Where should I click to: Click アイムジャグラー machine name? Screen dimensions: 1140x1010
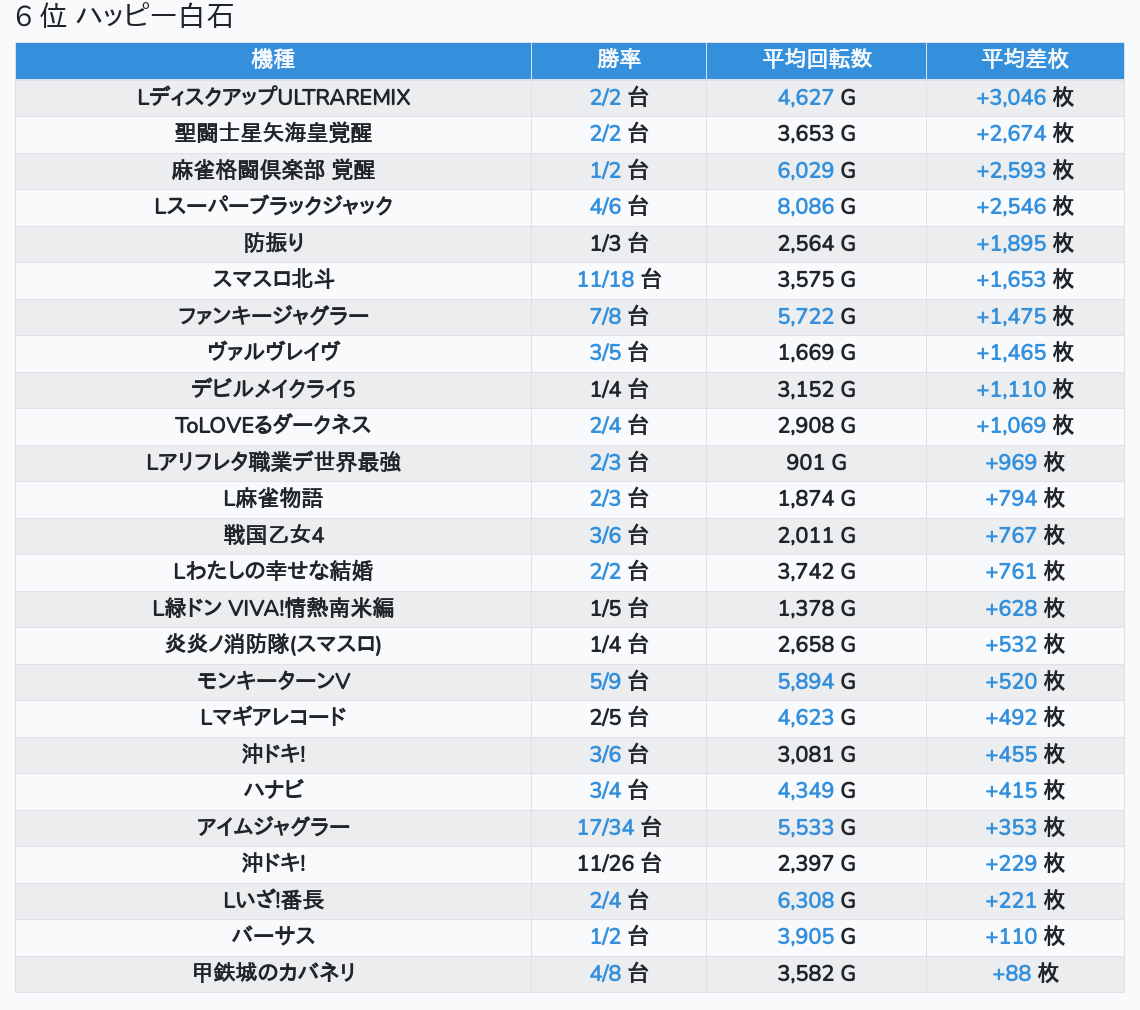[273, 827]
